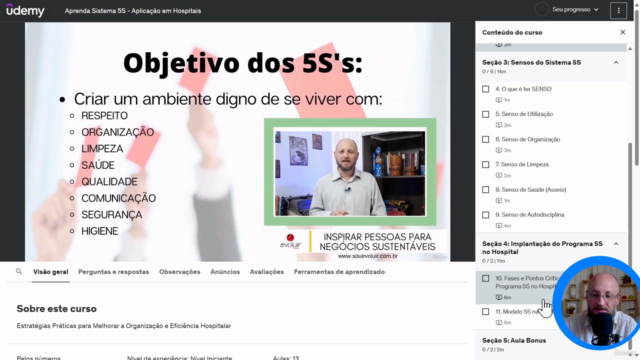Close the Conteúdo do curso panel
The image size is (640, 360).
click(x=622, y=32)
